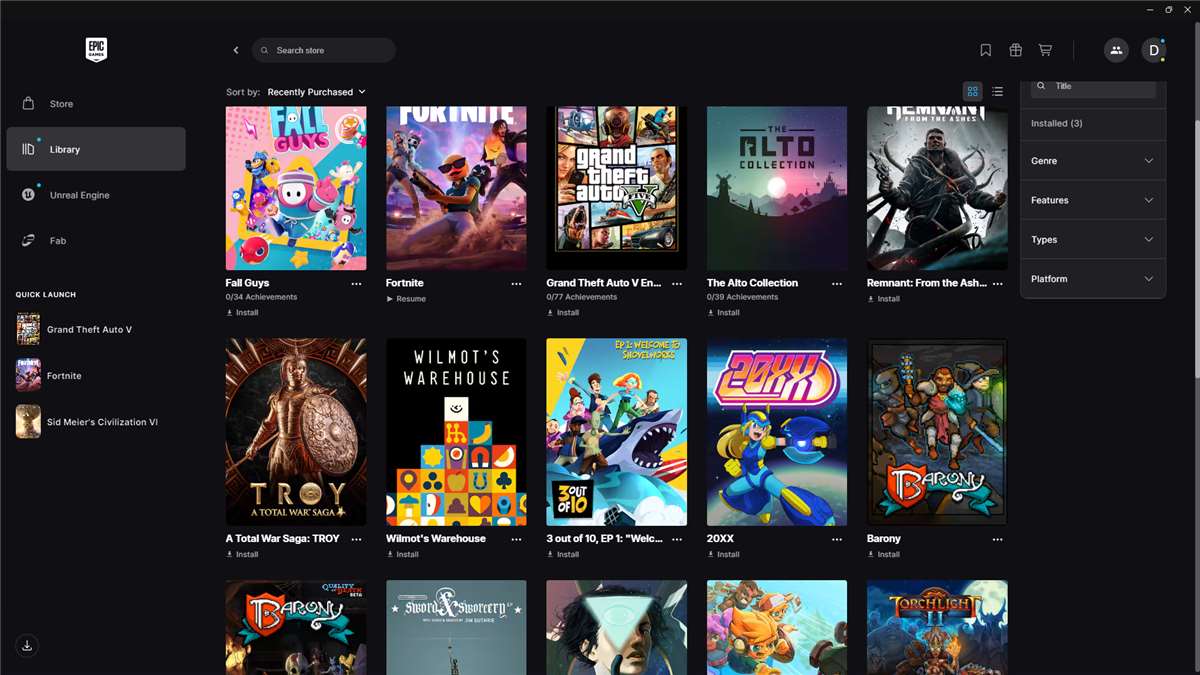Open the gift redemption icon

1015,50
